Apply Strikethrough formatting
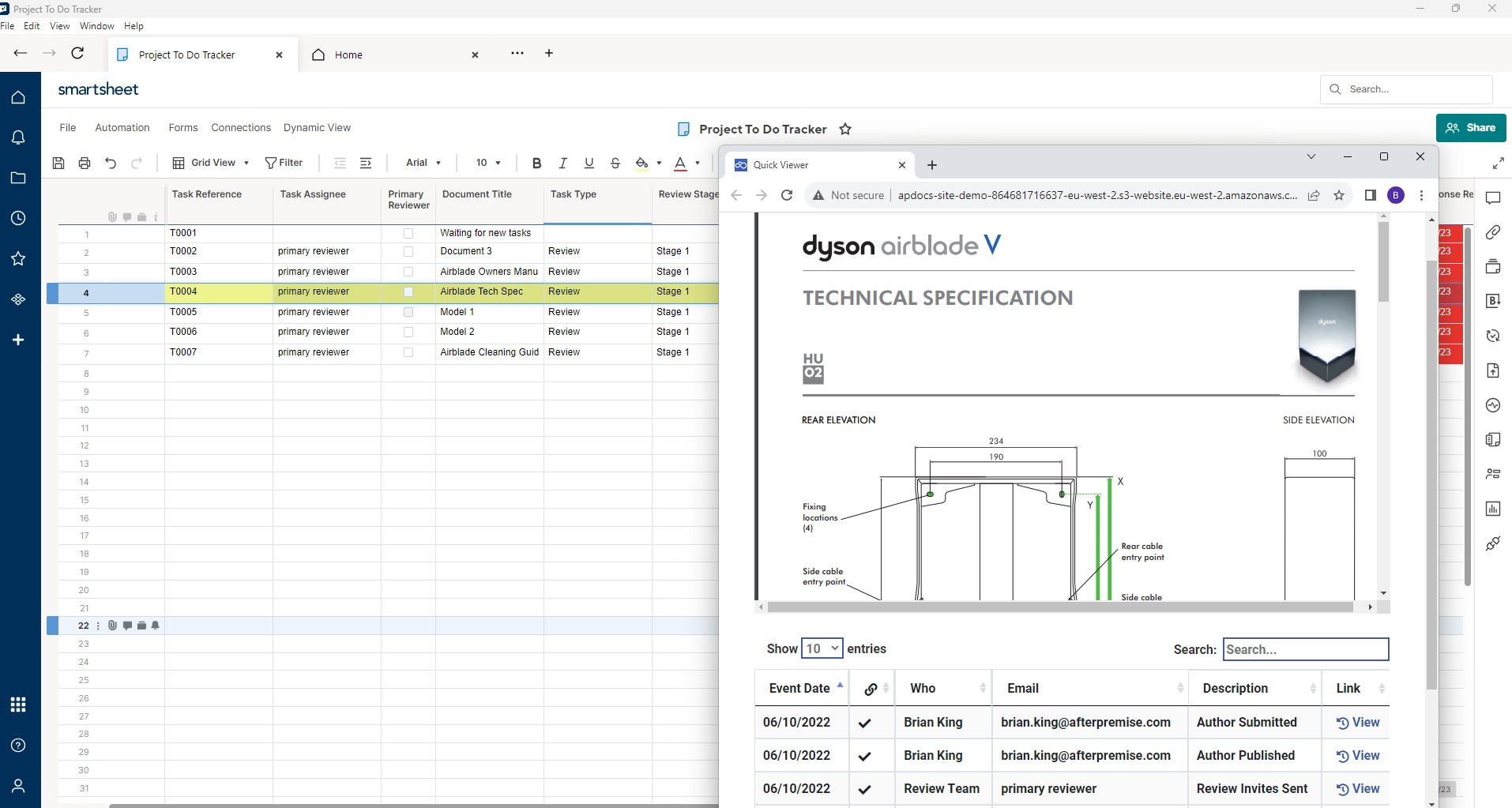The width and height of the screenshot is (1512, 808). point(615,163)
